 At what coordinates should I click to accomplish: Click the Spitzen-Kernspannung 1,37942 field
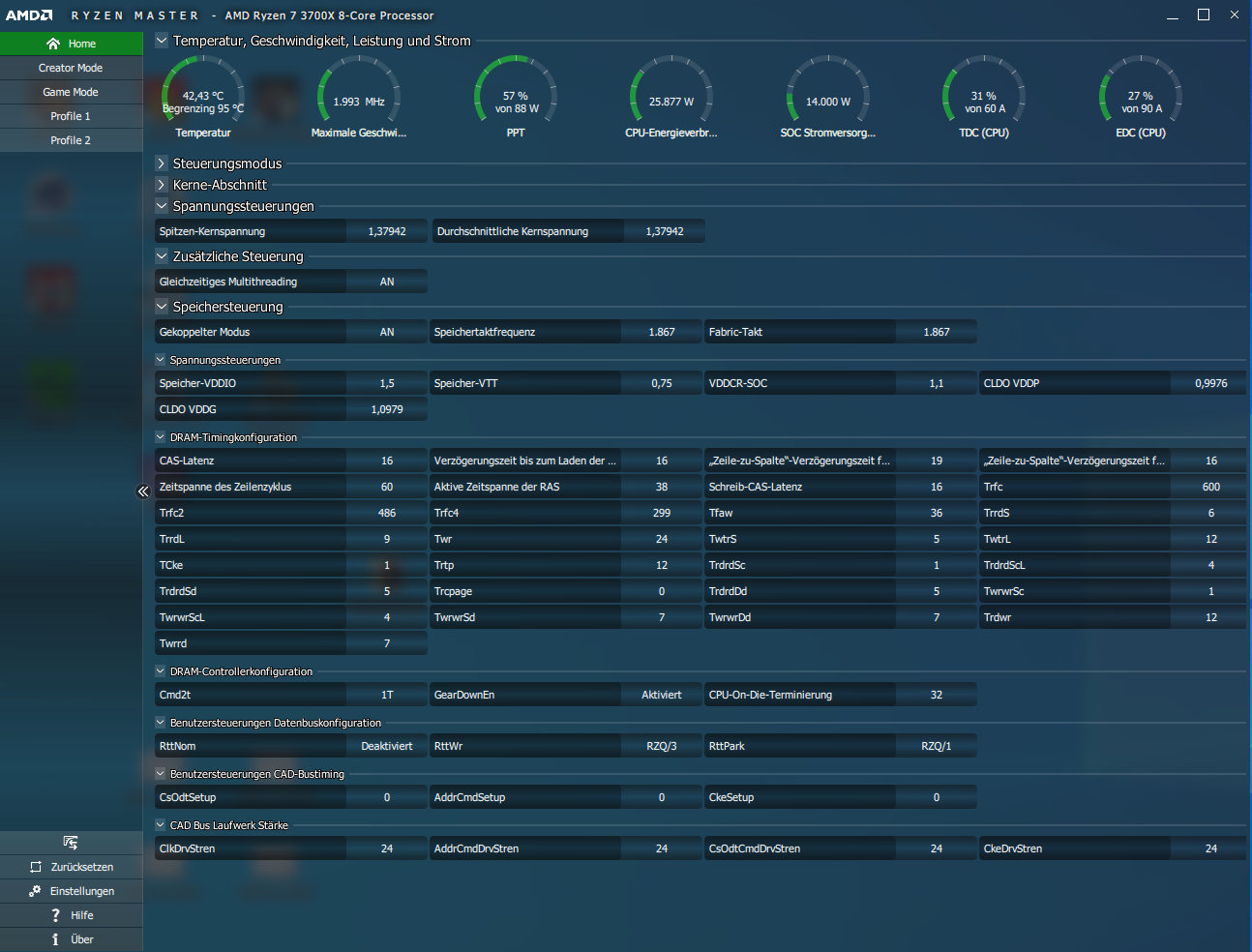click(387, 231)
